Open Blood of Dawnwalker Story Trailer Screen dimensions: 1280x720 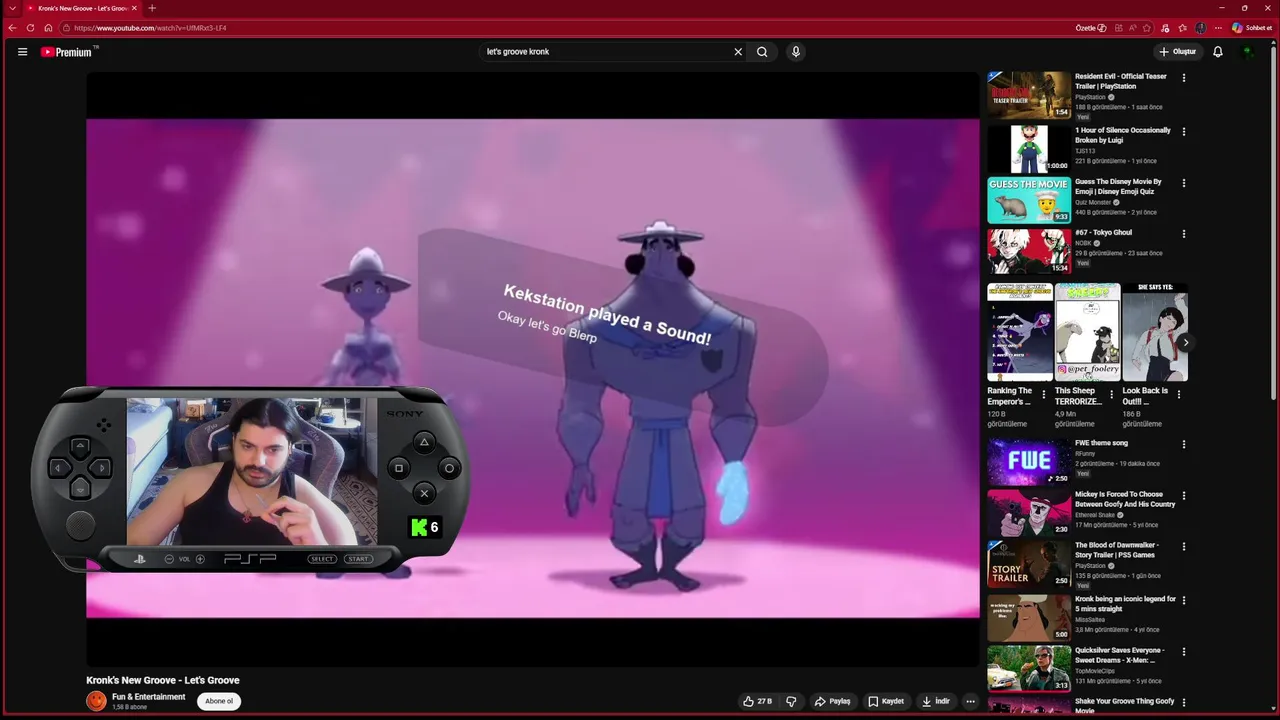click(x=1029, y=565)
